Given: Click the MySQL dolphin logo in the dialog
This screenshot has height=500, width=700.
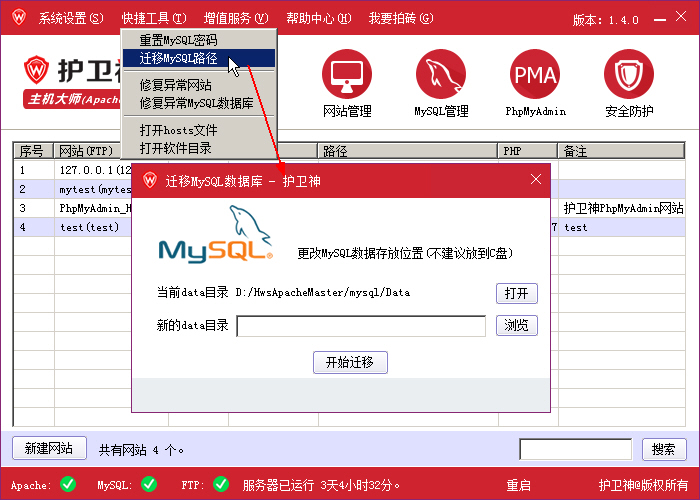Looking at the screenshot, I should [x=216, y=234].
